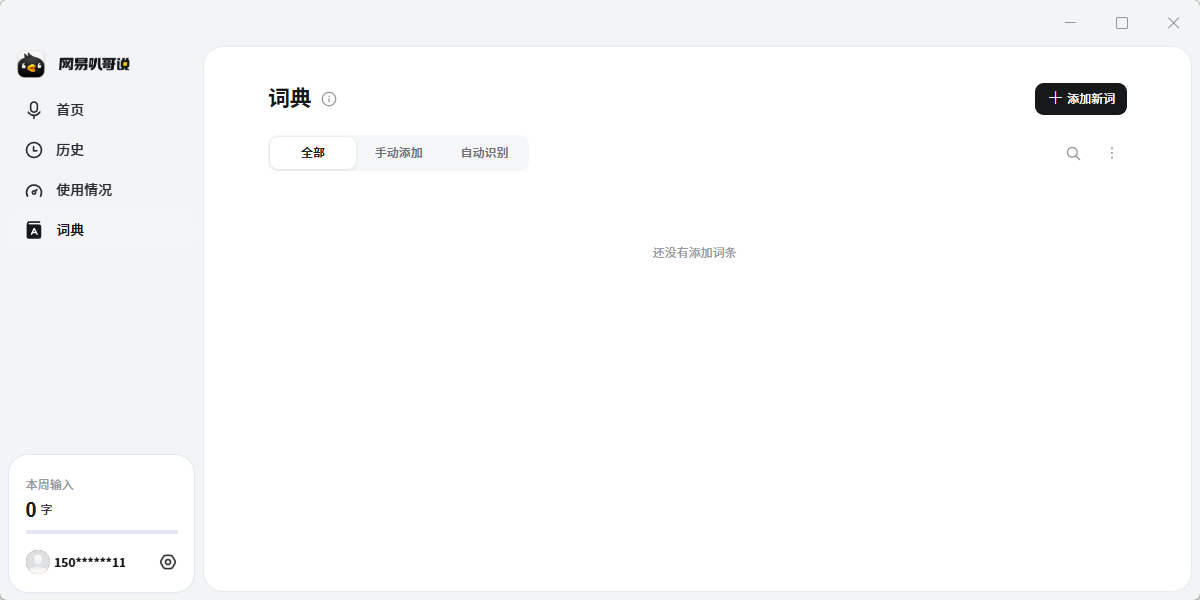Click the account name 150******11

[90, 563]
